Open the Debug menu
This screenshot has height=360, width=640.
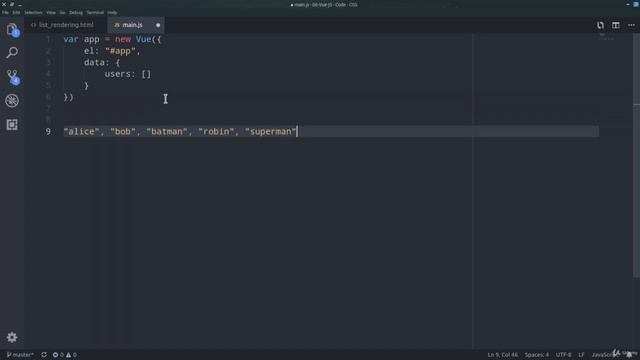pos(76,13)
